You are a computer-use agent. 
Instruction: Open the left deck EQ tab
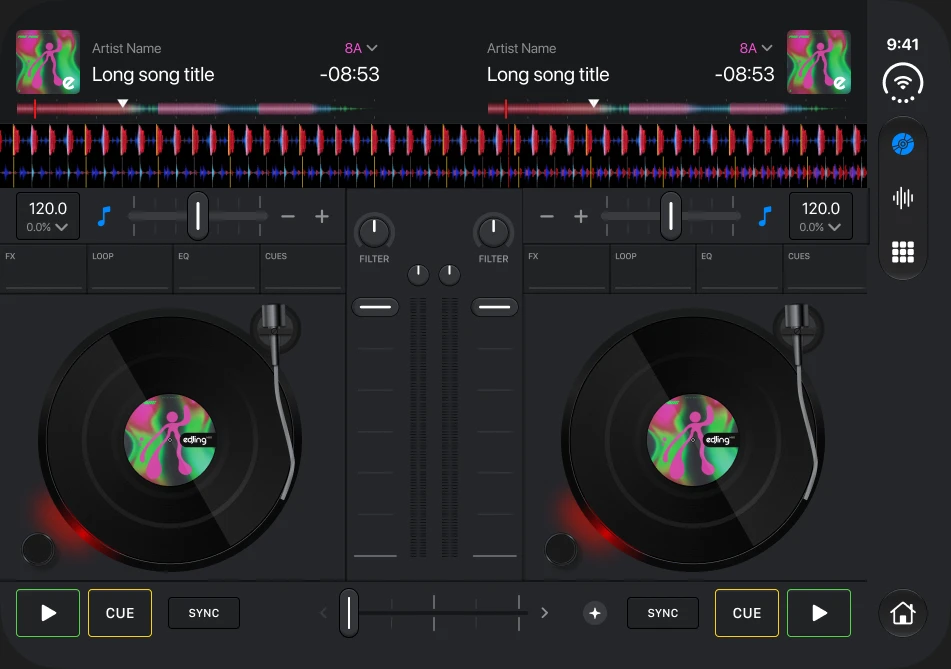tap(216, 269)
